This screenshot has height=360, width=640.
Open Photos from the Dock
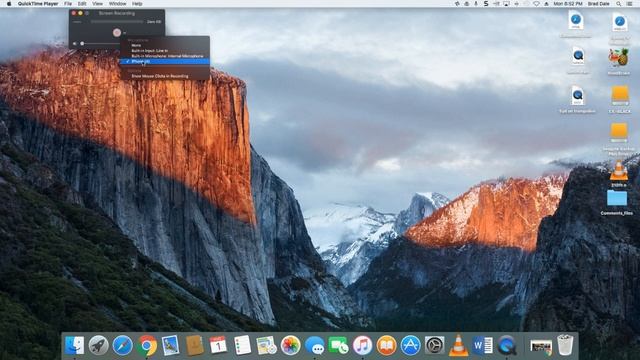pyautogui.click(x=291, y=345)
